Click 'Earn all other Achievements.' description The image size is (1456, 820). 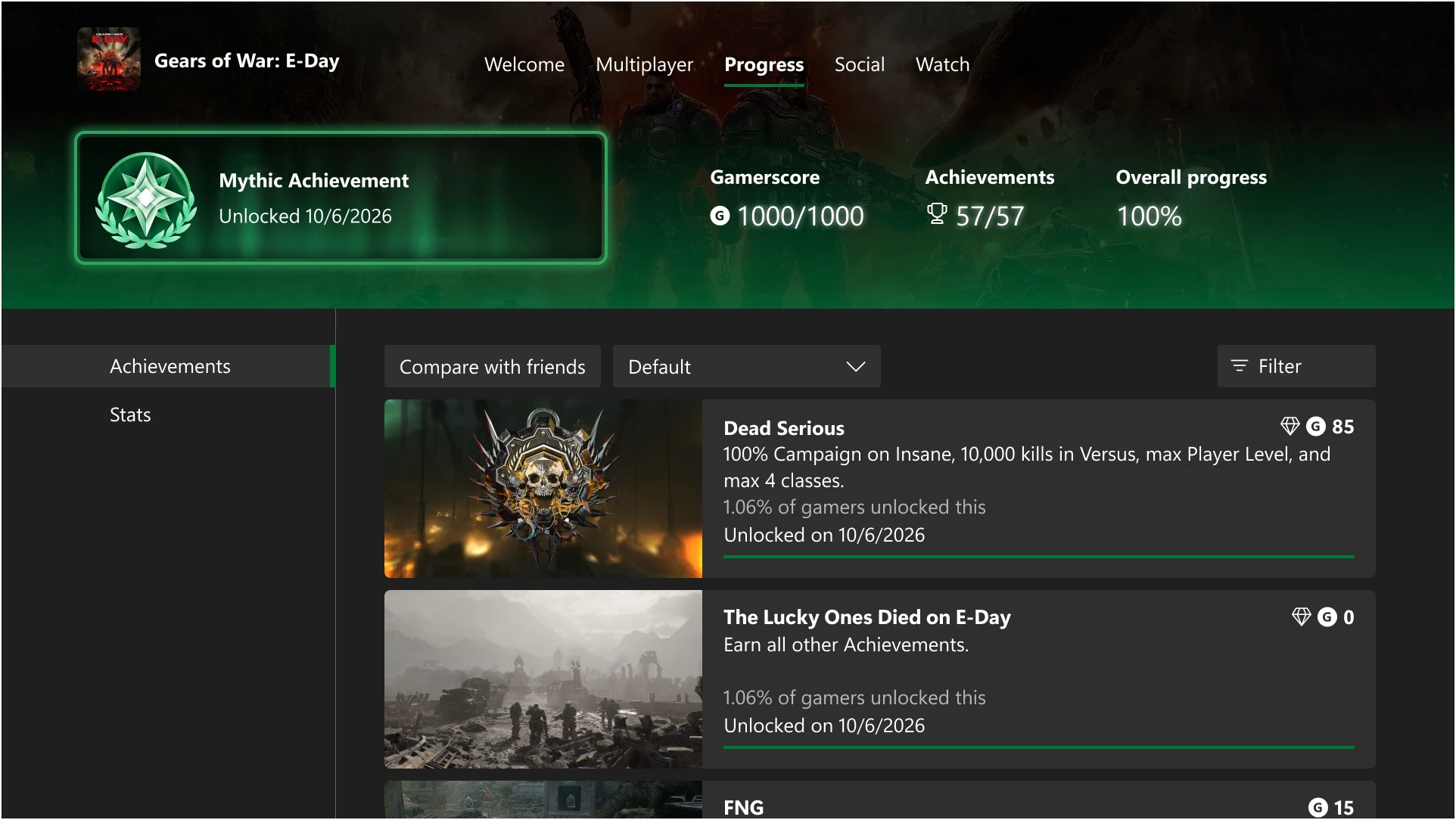(846, 645)
